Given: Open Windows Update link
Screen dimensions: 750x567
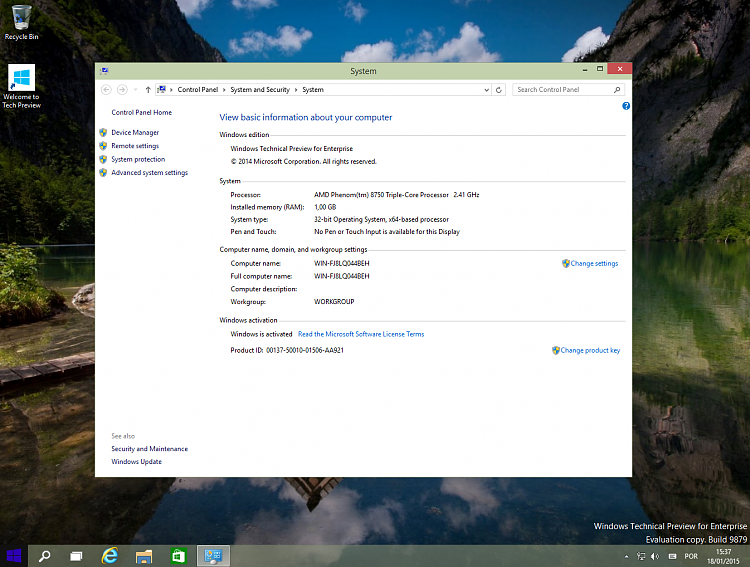Looking at the screenshot, I should pos(136,462).
